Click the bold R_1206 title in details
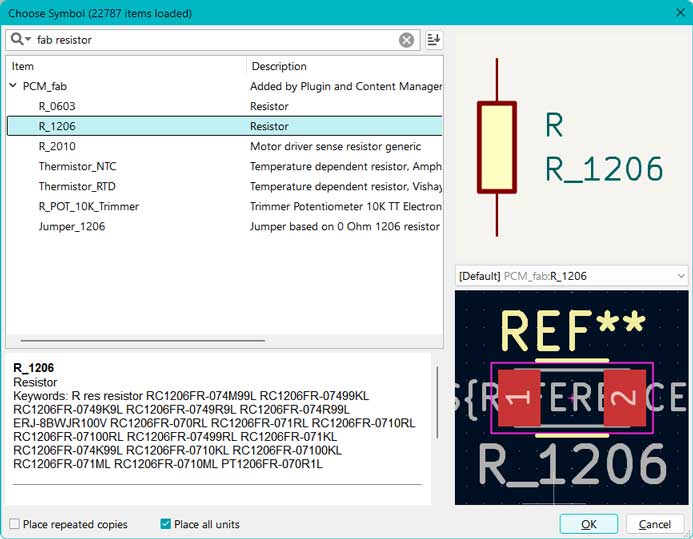 [34, 368]
